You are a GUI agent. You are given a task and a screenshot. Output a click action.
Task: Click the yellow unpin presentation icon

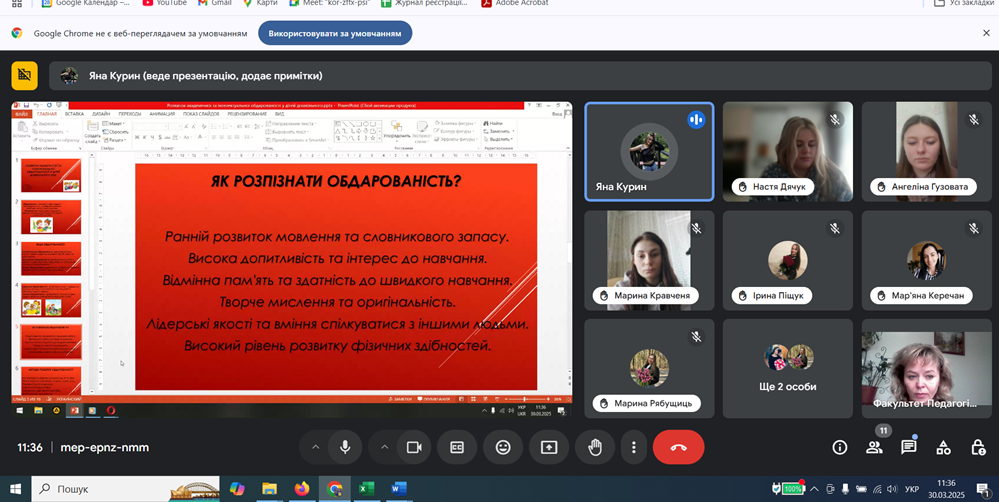pyautogui.click(x=24, y=75)
